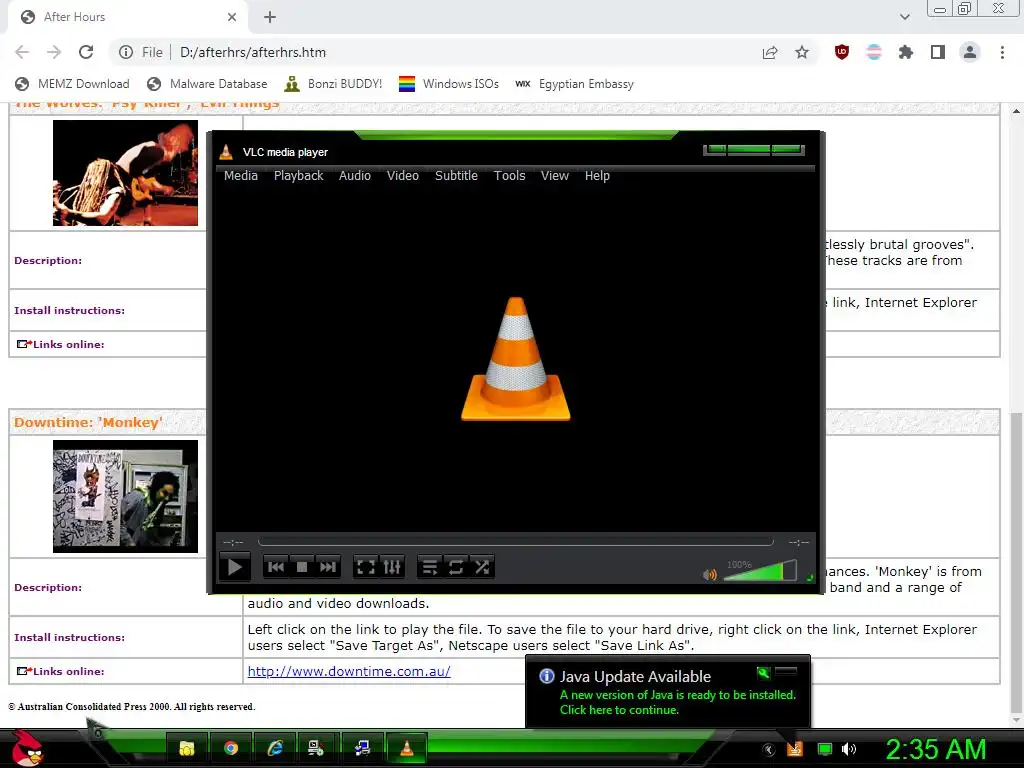This screenshot has width=1024, height=768.
Task: Open Chrome extensions puzzle menu
Action: pyautogui.click(x=906, y=52)
